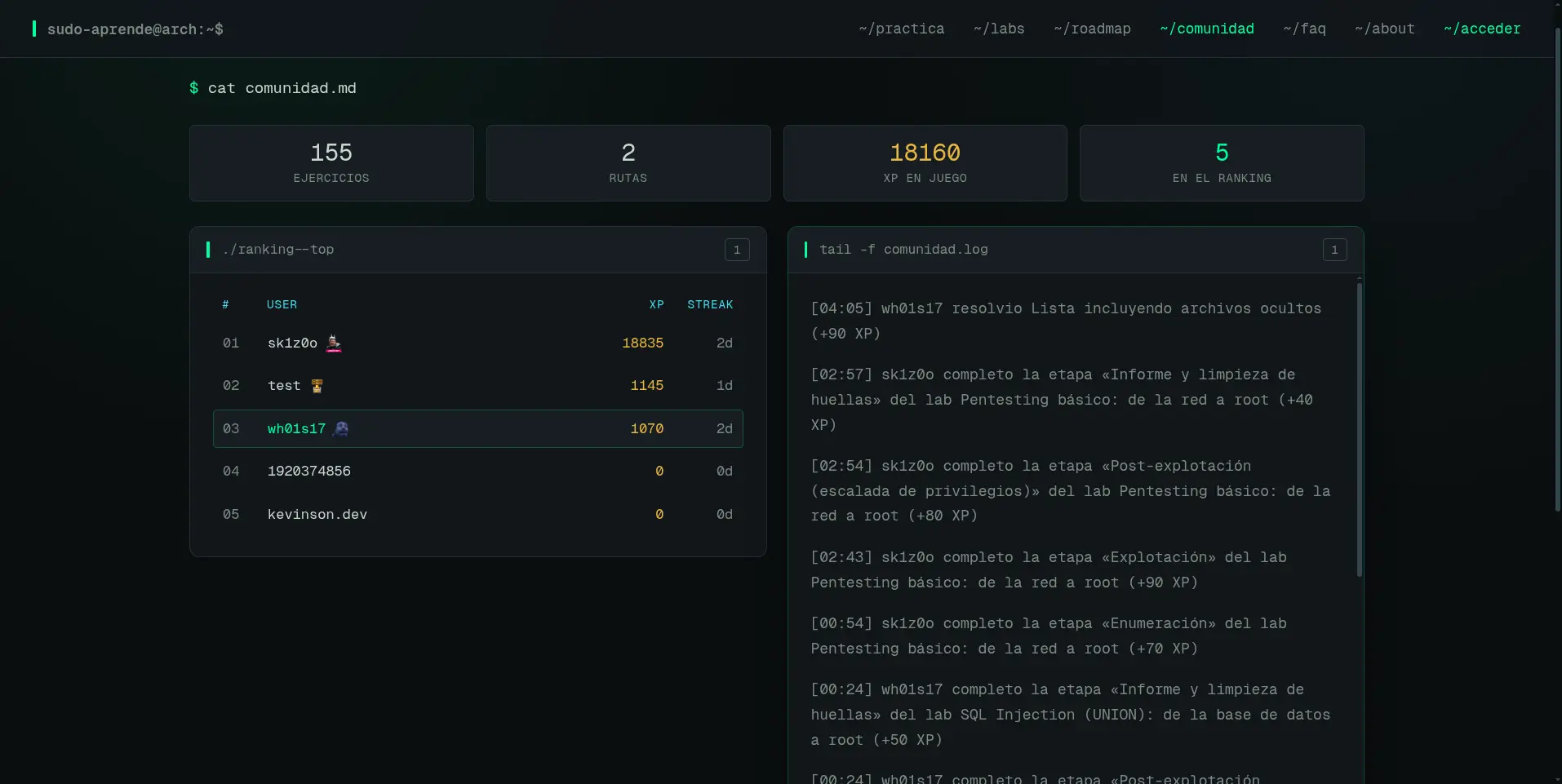Go to the ~/labs section
This screenshot has height=784, width=1562.
[x=999, y=29]
